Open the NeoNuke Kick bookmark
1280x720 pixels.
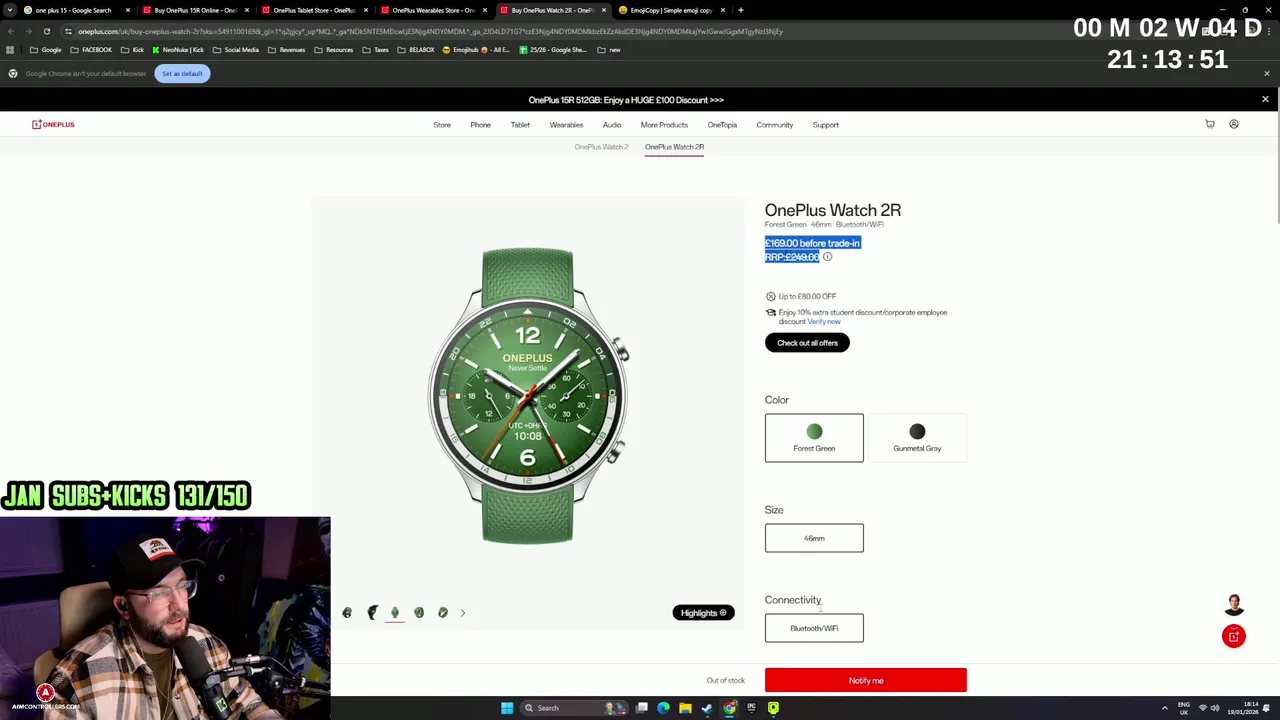(x=177, y=50)
